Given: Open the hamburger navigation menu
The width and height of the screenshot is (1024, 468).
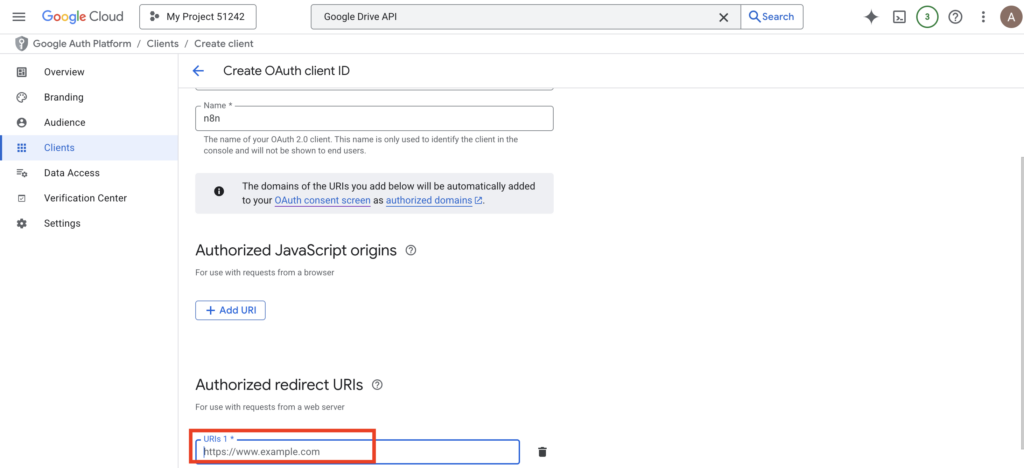Looking at the screenshot, I should click(x=18, y=17).
